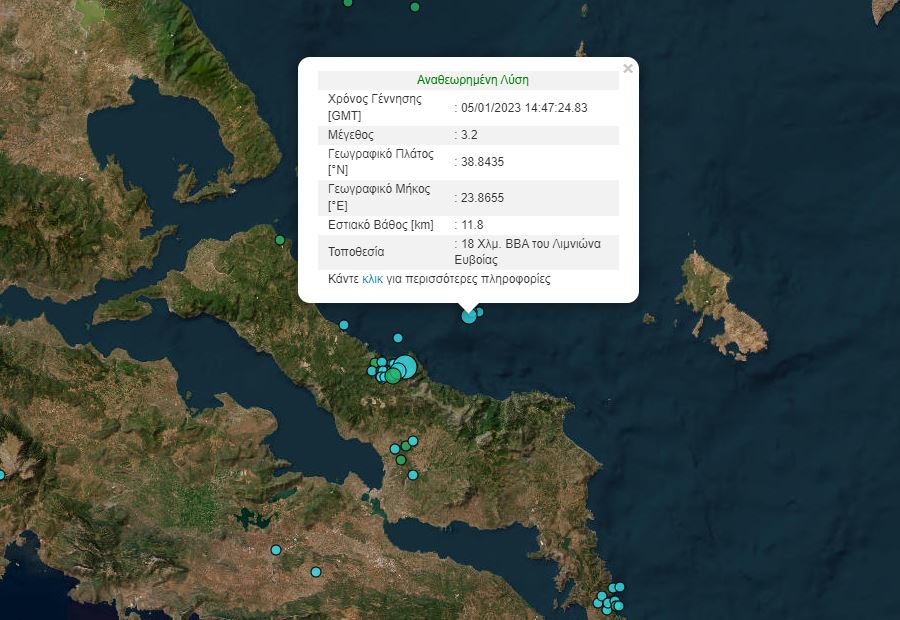Select the lower green marker in the southern marker group
The width and height of the screenshot is (900, 620).
401,460
